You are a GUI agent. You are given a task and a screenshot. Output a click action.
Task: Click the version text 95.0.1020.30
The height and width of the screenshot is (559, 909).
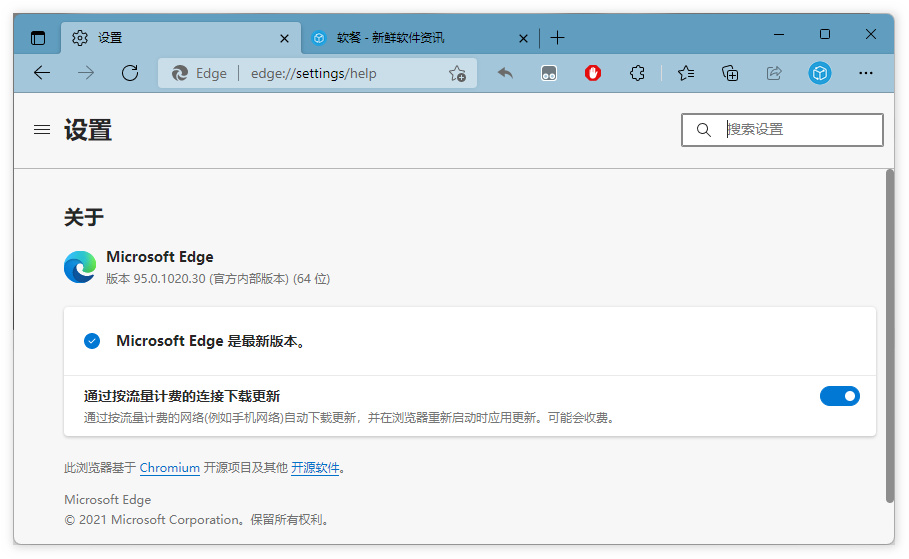[x=169, y=279]
